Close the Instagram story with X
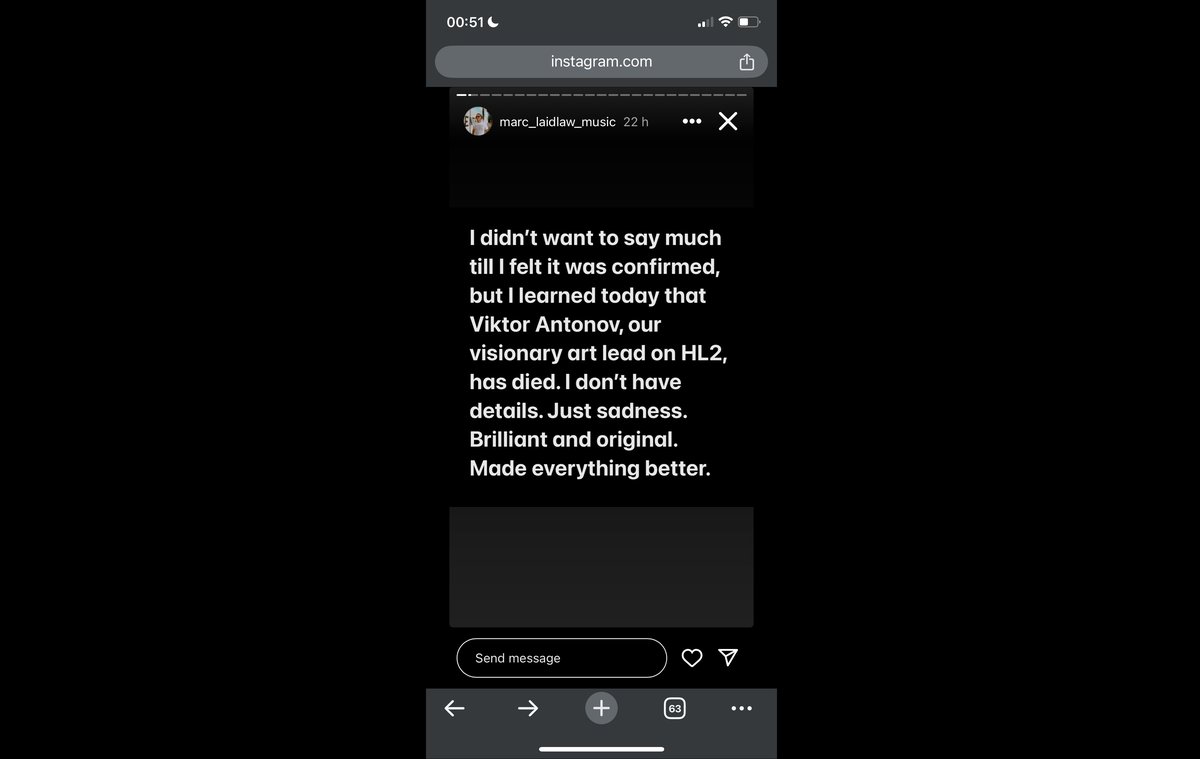 point(728,121)
